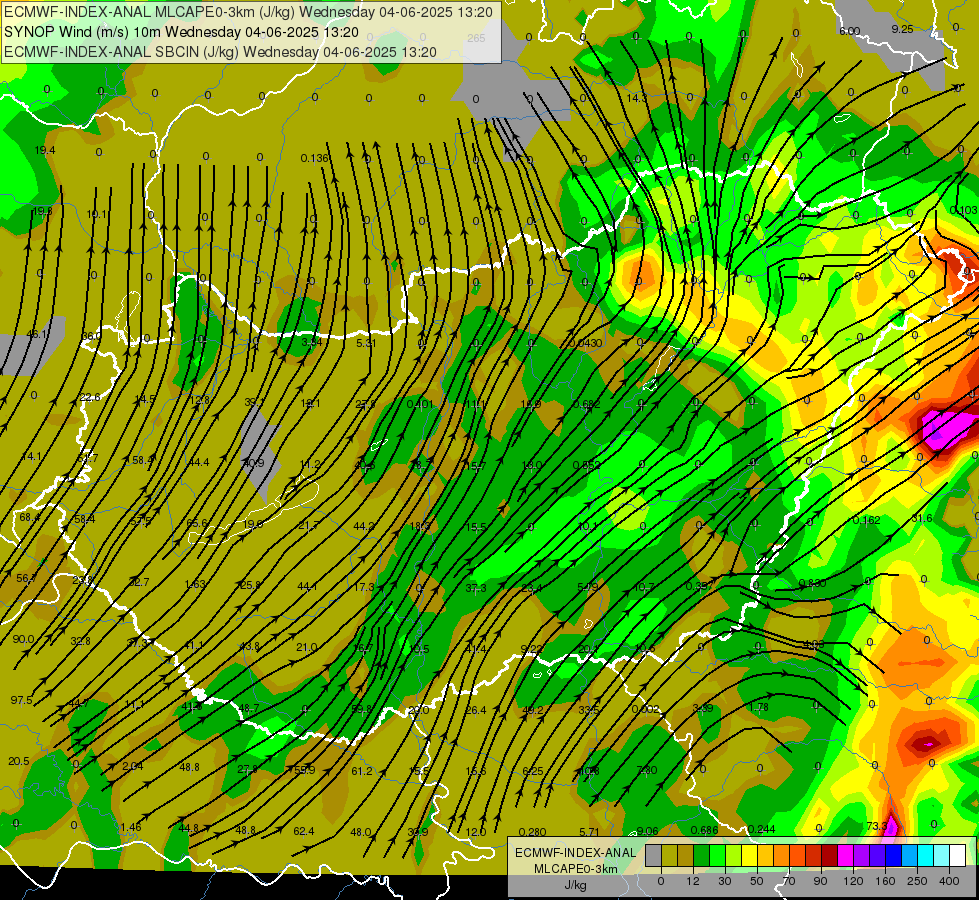Select the dark green legend swatch
The width and height of the screenshot is (979, 900).
click(x=702, y=855)
